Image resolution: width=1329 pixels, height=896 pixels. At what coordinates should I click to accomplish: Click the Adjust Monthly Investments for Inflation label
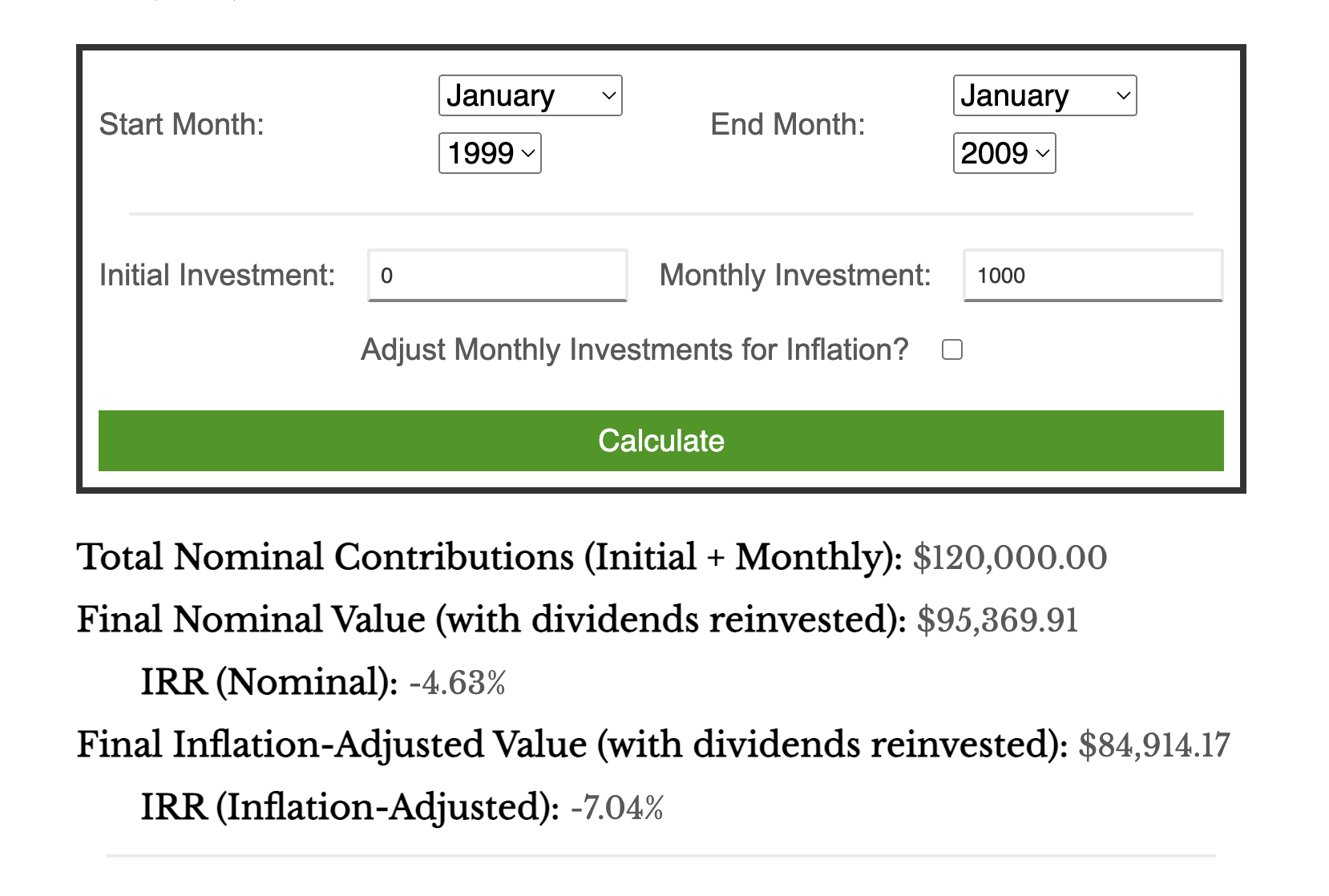pos(634,350)
